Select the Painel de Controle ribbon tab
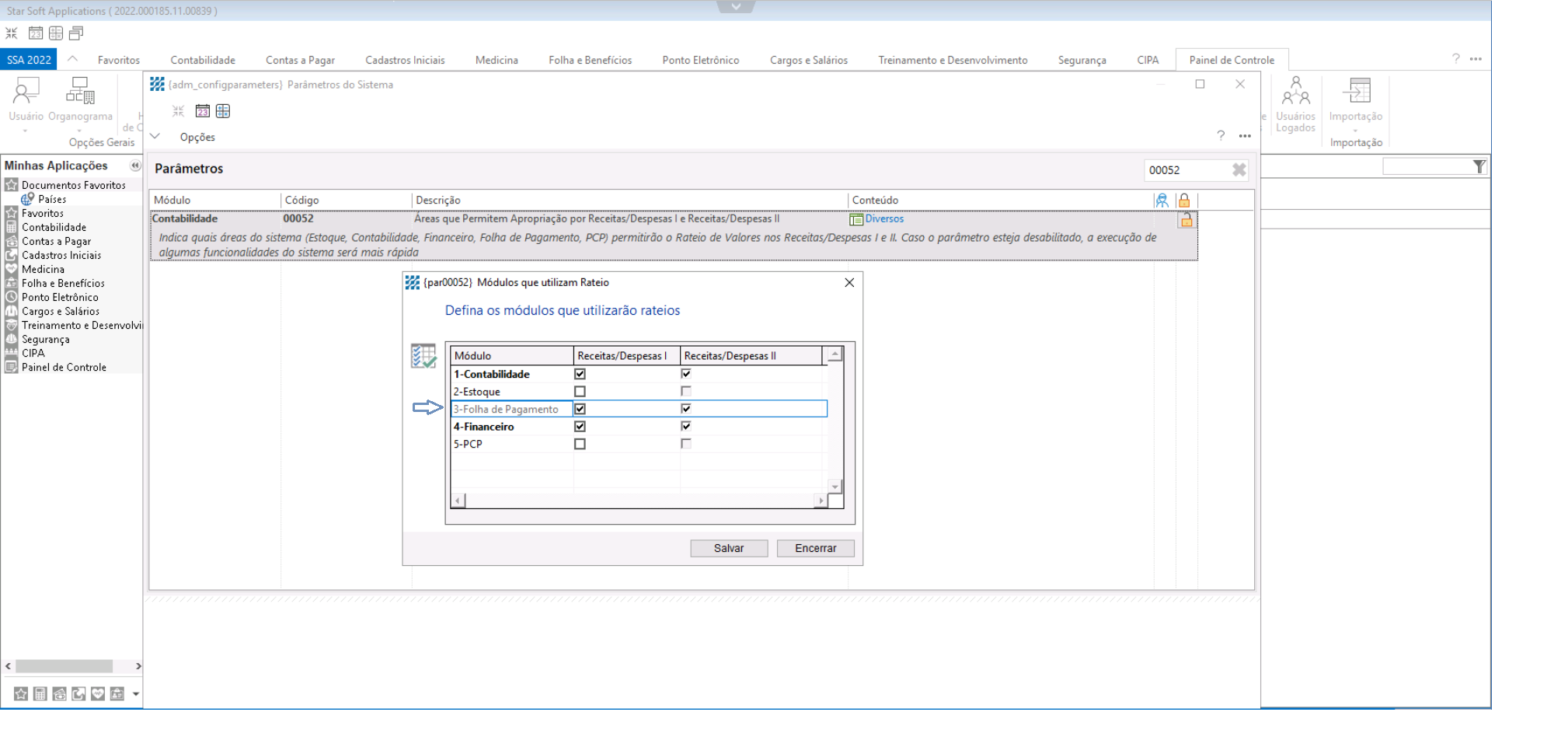Viewport: 1568px width, 733px height. 1232,60
